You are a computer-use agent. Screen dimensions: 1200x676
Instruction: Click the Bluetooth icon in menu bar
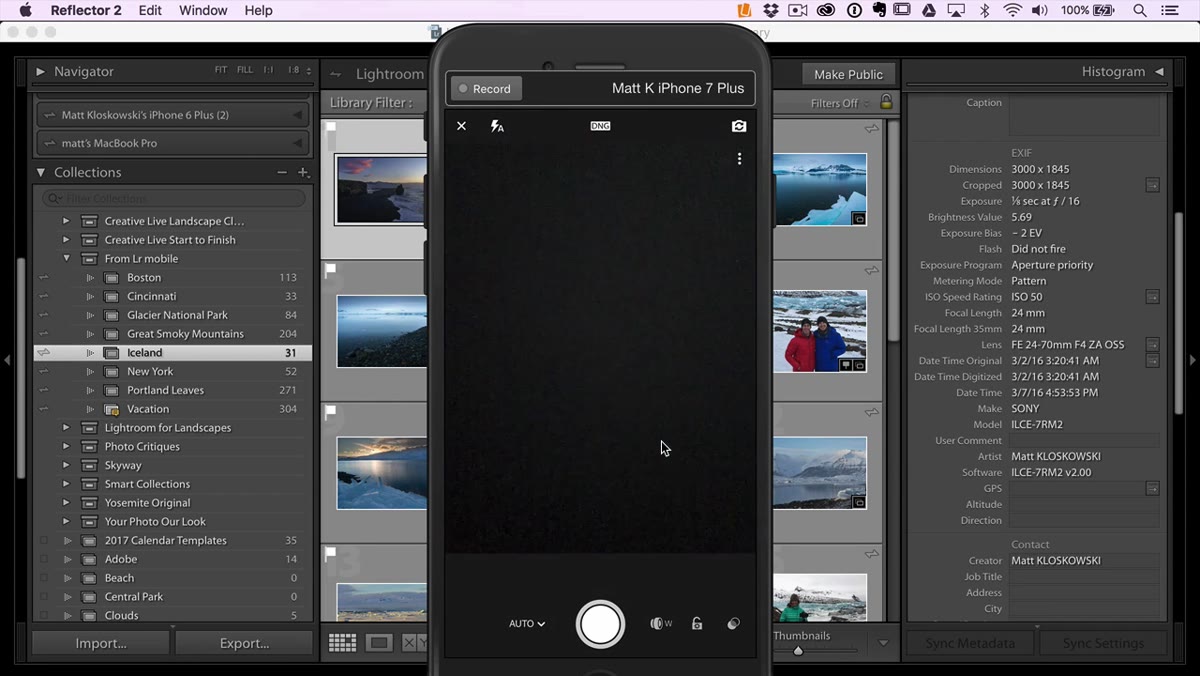984,10
